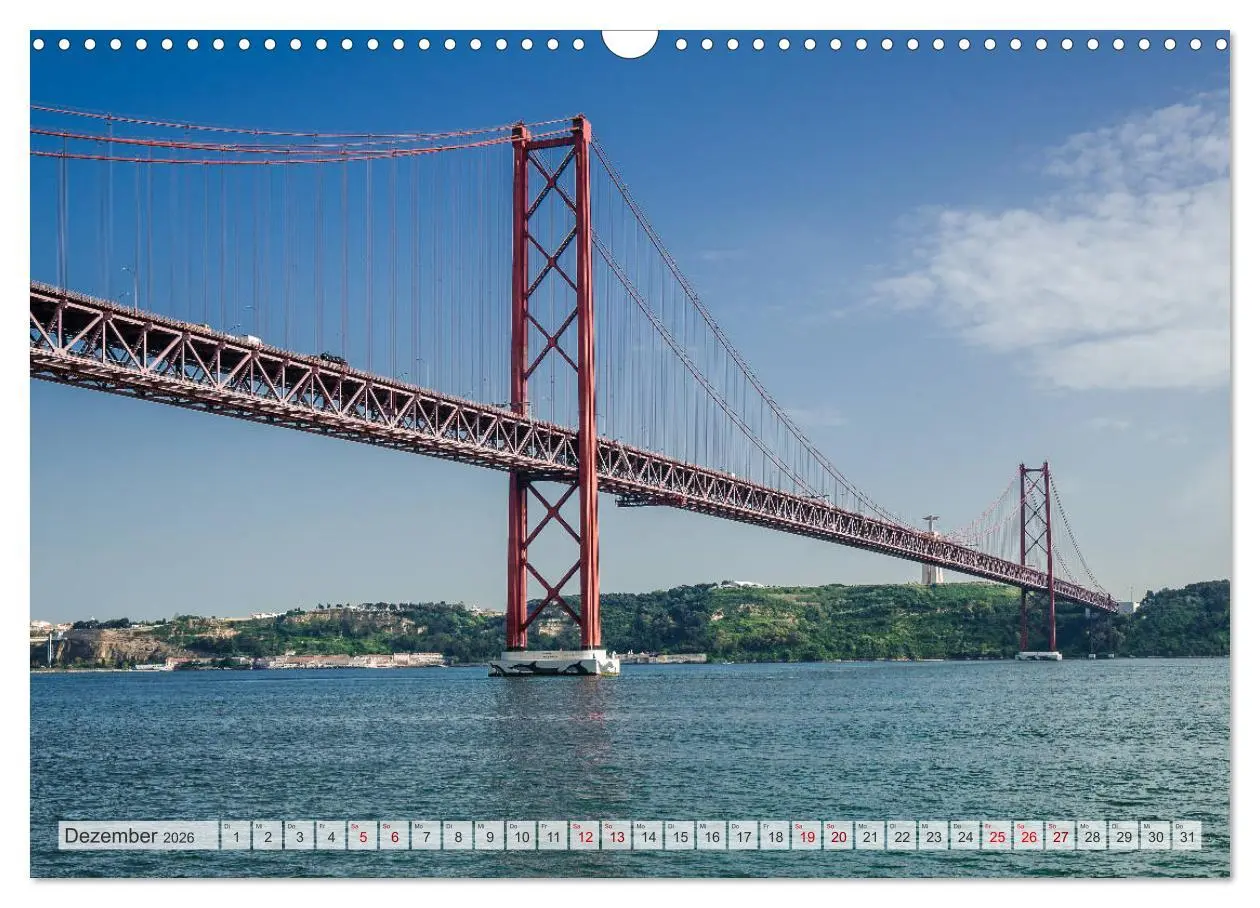
Task: Select the red date 26
Action: (1027, 836)
